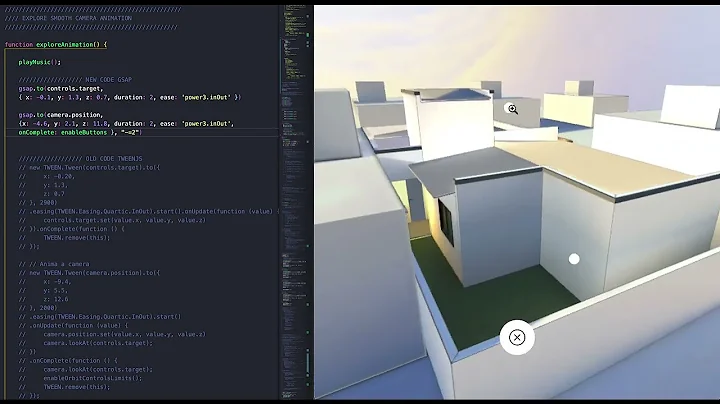Click the white dot hotspot in the courtyard
Screen dimensions: 720x404
tap(574, 259)
